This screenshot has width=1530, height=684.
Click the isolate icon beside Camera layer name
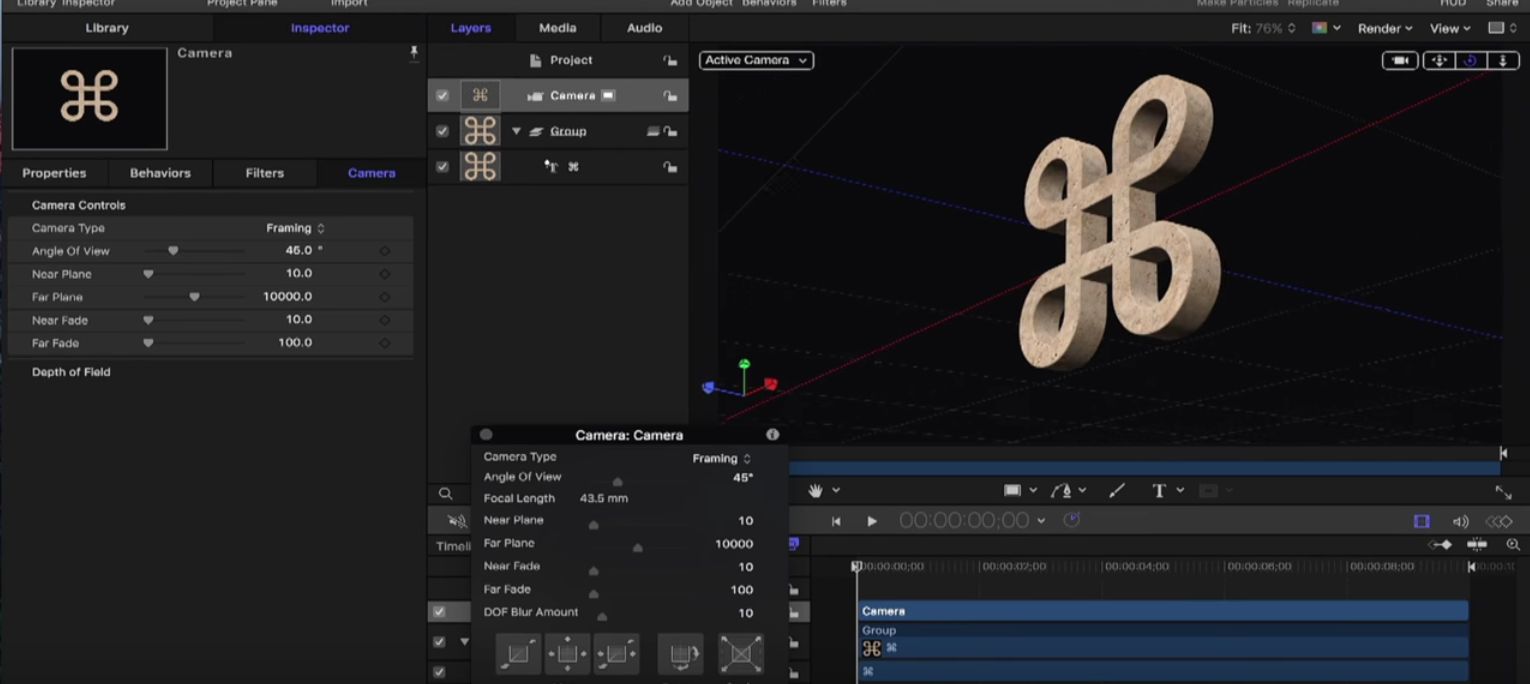[608, 96]
